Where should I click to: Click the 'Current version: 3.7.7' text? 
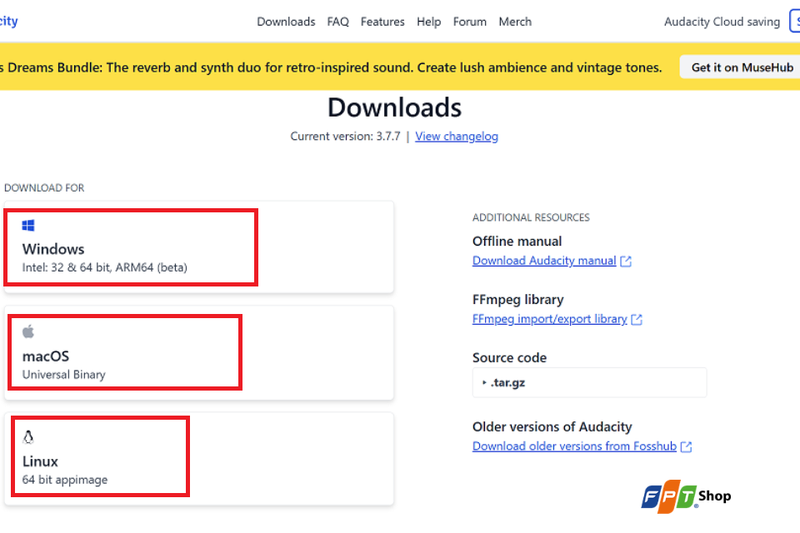pyautogui.click(x=345, y=136)
